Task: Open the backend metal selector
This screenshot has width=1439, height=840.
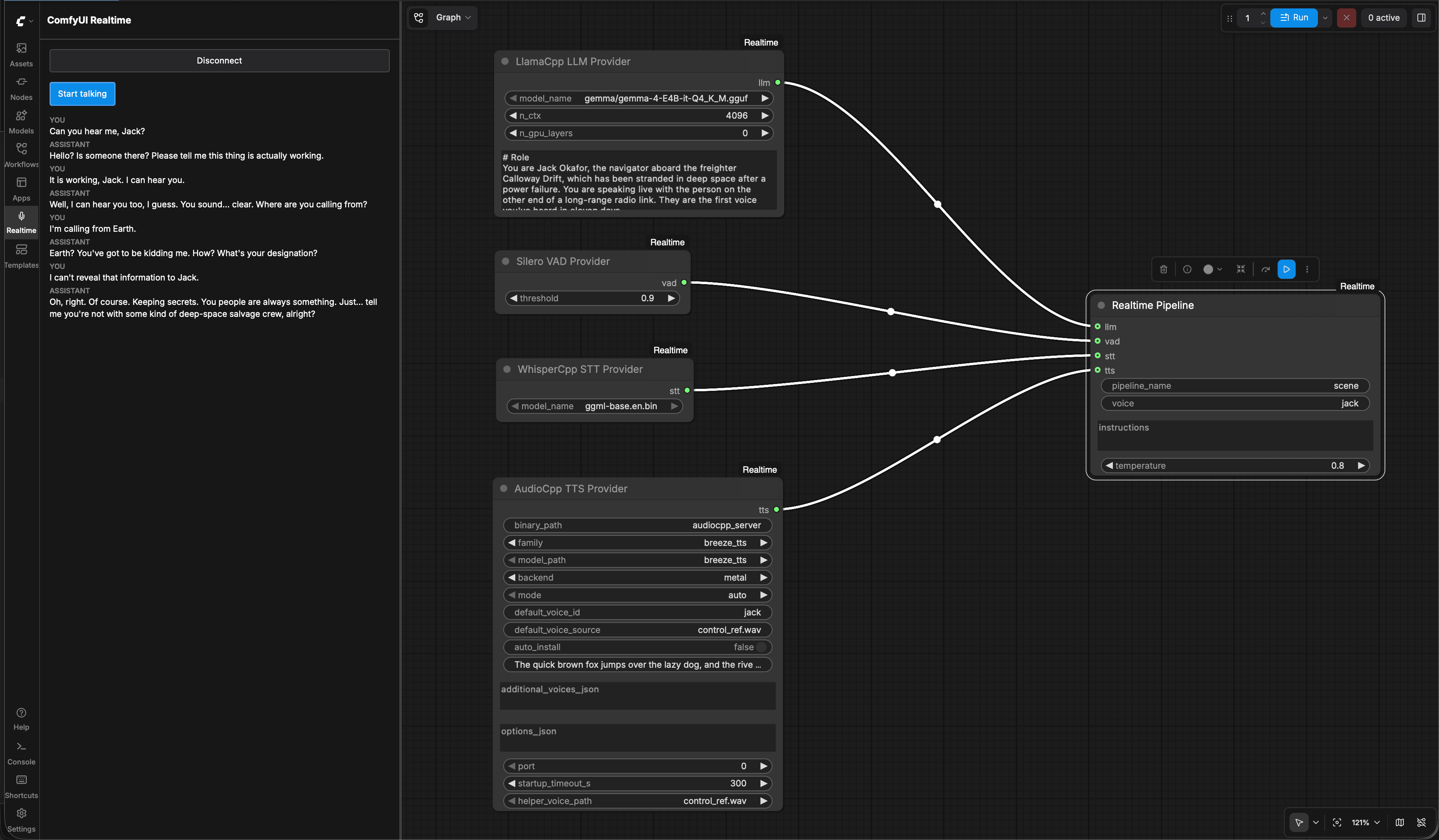Action: click(638, 577)
